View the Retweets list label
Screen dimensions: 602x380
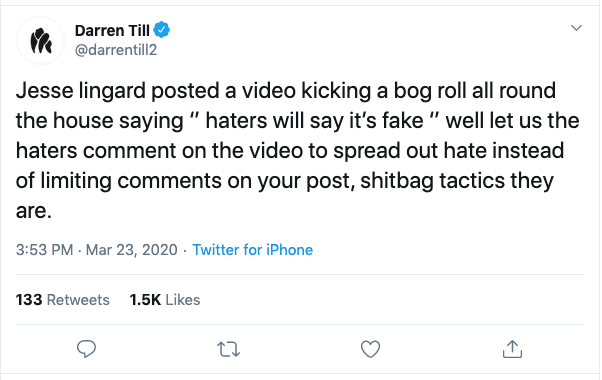[78, 300]
